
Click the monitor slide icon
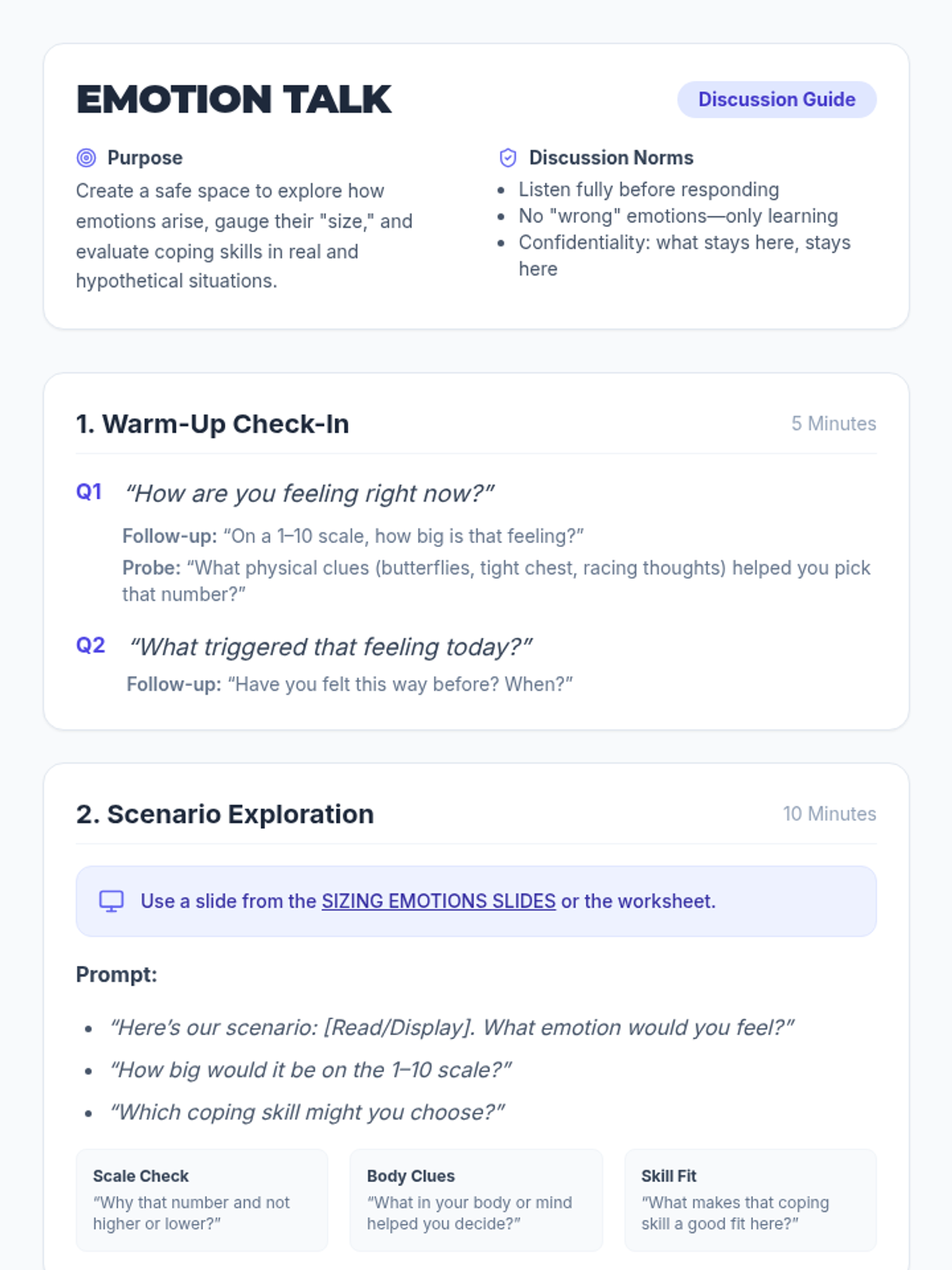click(x=111, y=901)
